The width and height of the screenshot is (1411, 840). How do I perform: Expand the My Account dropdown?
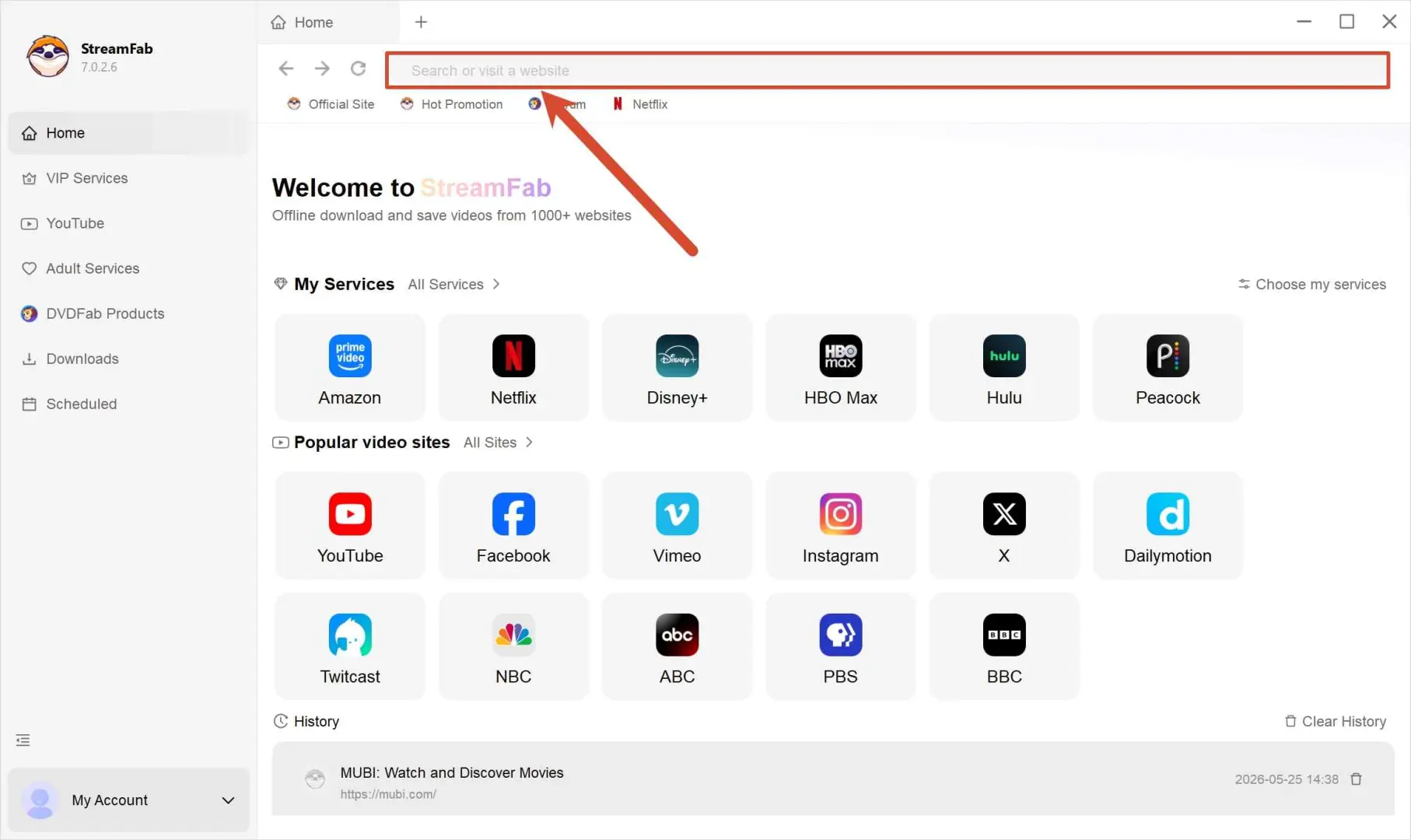[228, 800]
